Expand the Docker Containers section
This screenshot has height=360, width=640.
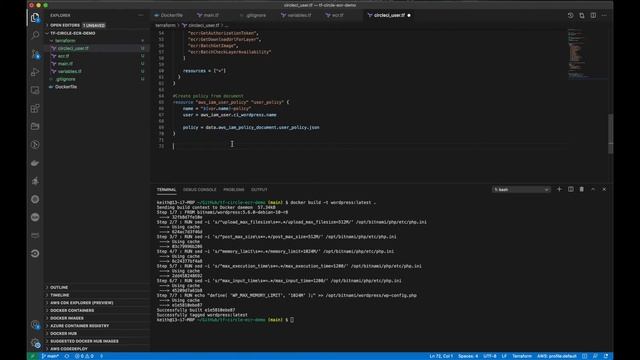coord(97,311)
